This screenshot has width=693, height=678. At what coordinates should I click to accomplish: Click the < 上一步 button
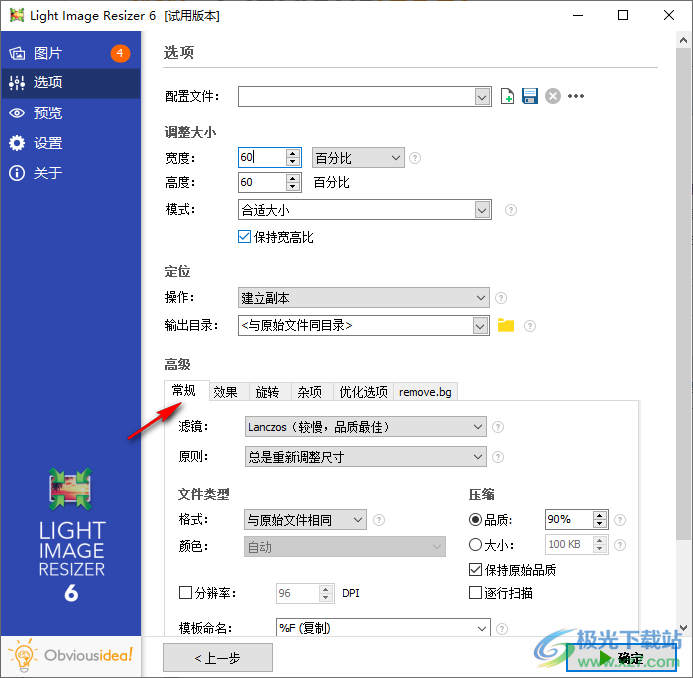coord(218,658)
